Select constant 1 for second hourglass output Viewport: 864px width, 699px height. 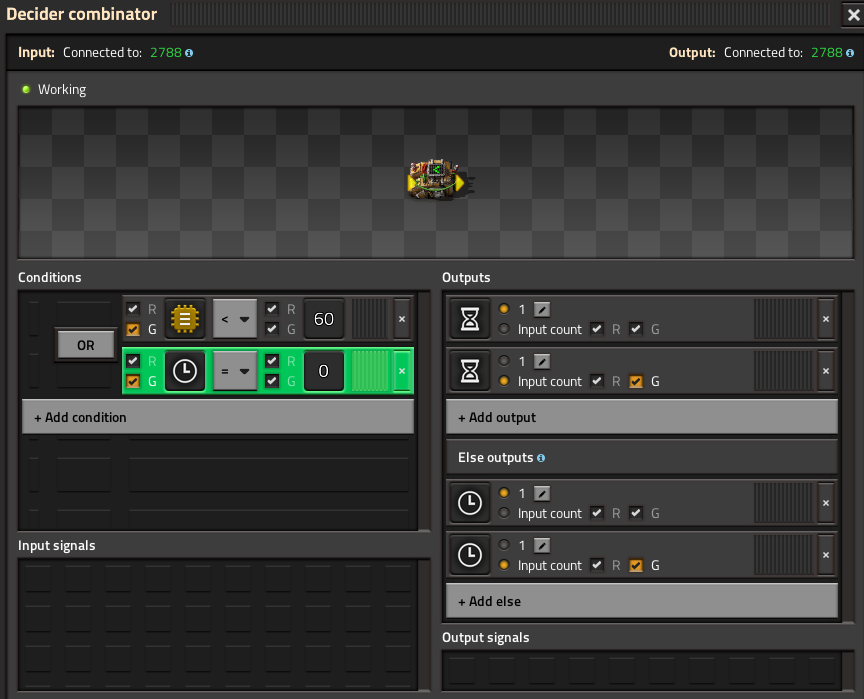pyautogui.click(x=504, y=361)
